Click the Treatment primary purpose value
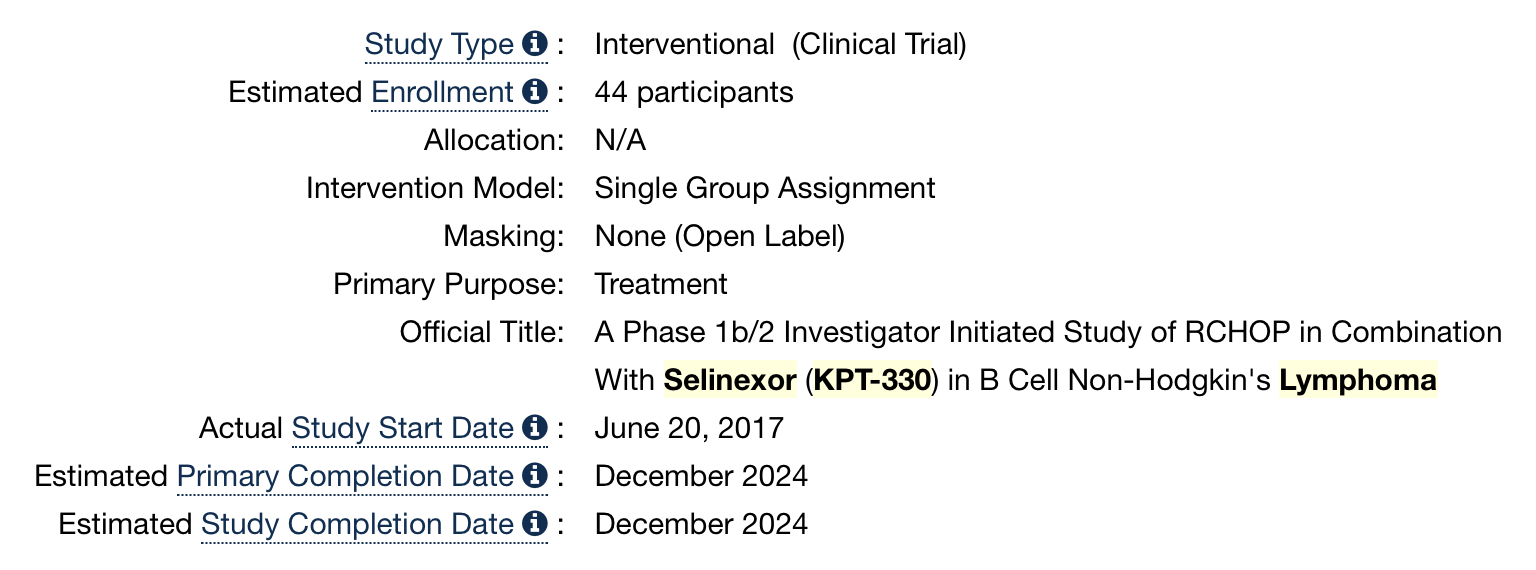Image resolution: width=1536 pixels, height=570 pixels. tap(661, 284)
